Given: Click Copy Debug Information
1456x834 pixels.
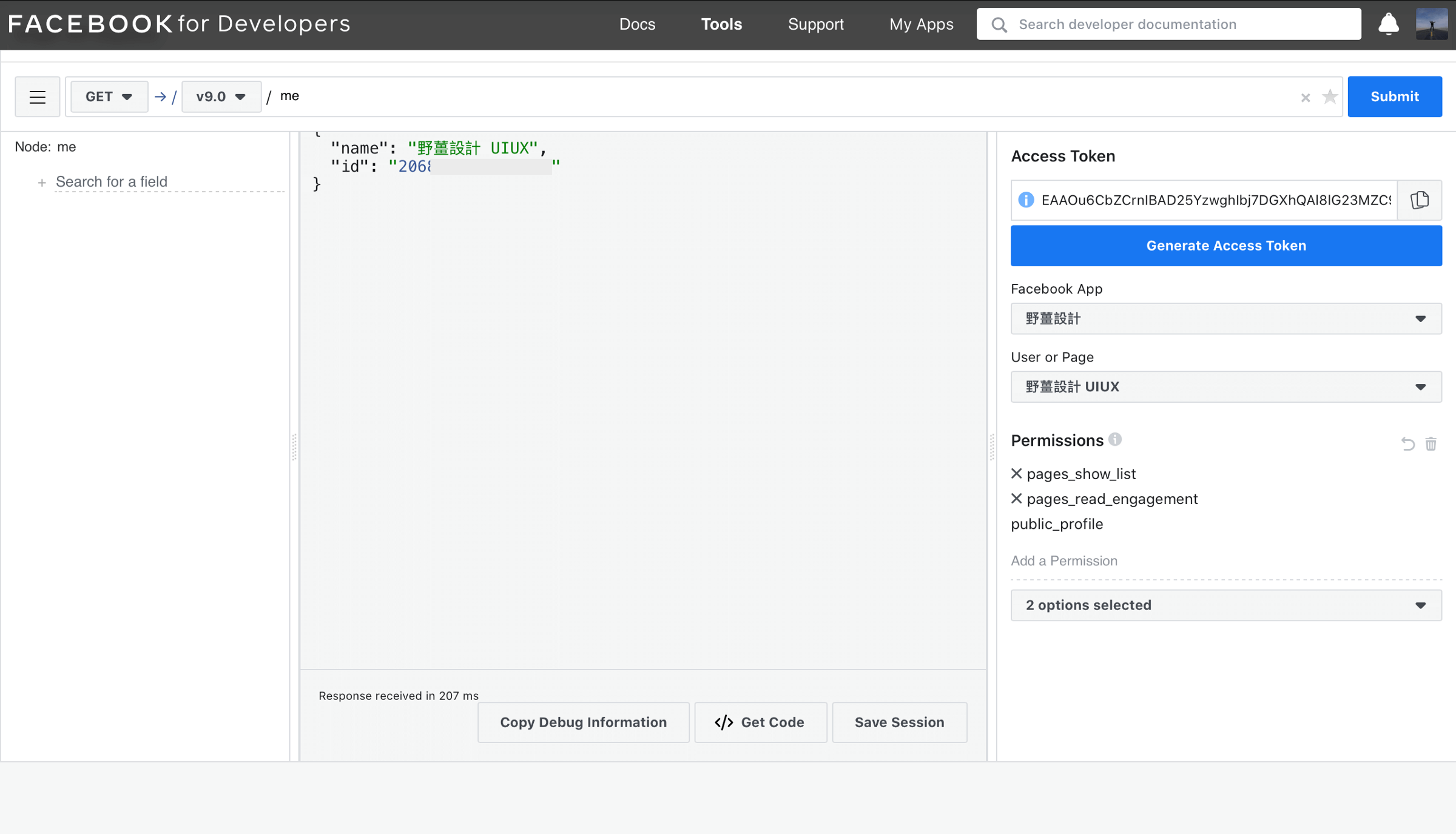Looking at the screenshot, I should (x=583, y=722).
